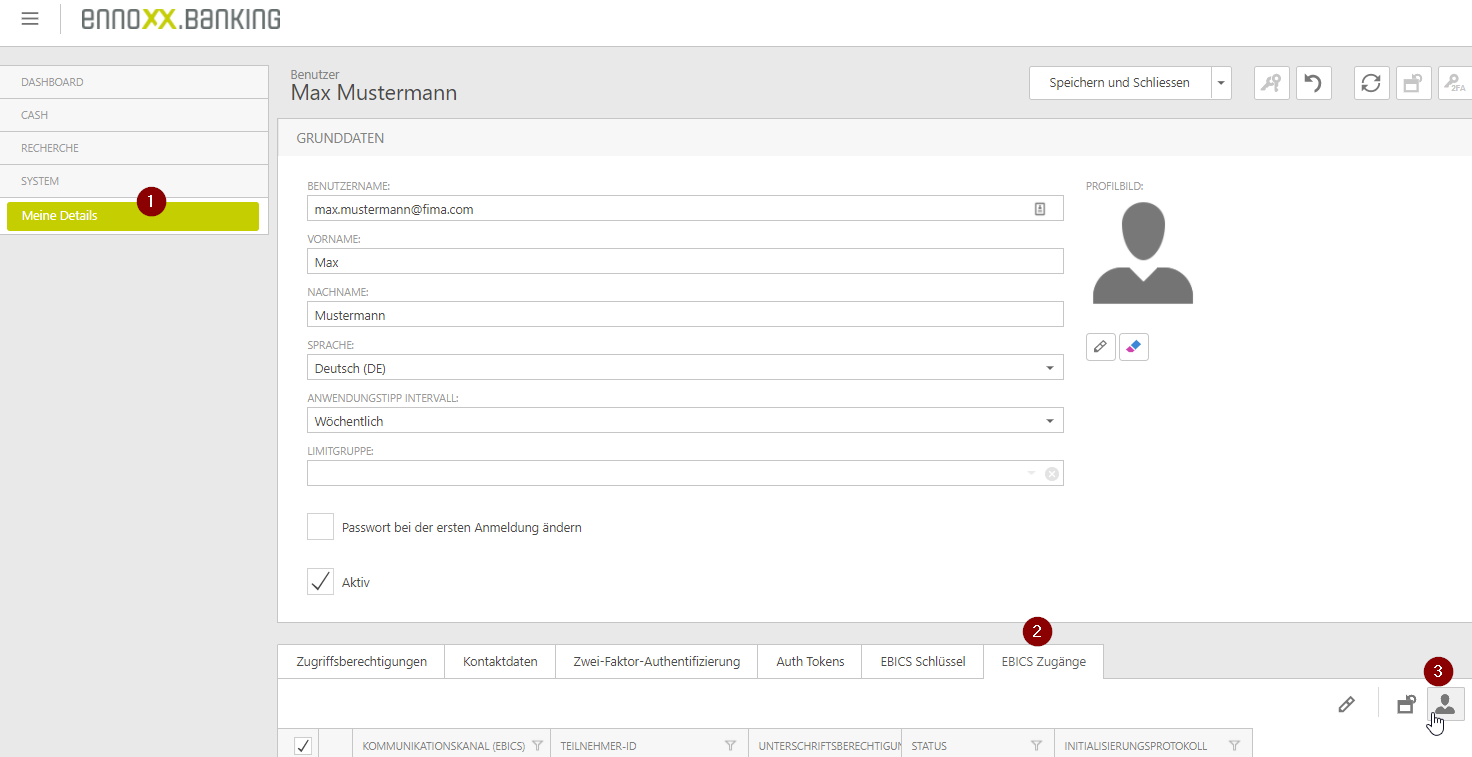Click the pencil edit icon above the EBICS table
Viewport: 1472px width, 757px height.
1346,705
